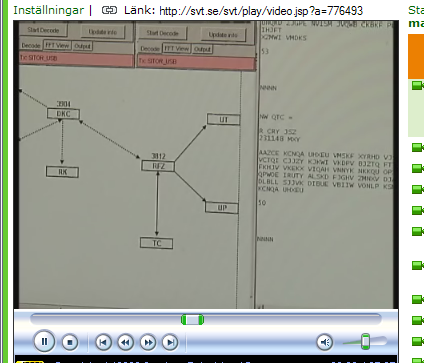
Task: Click the right Update info button
Action: tap(223, 35)
